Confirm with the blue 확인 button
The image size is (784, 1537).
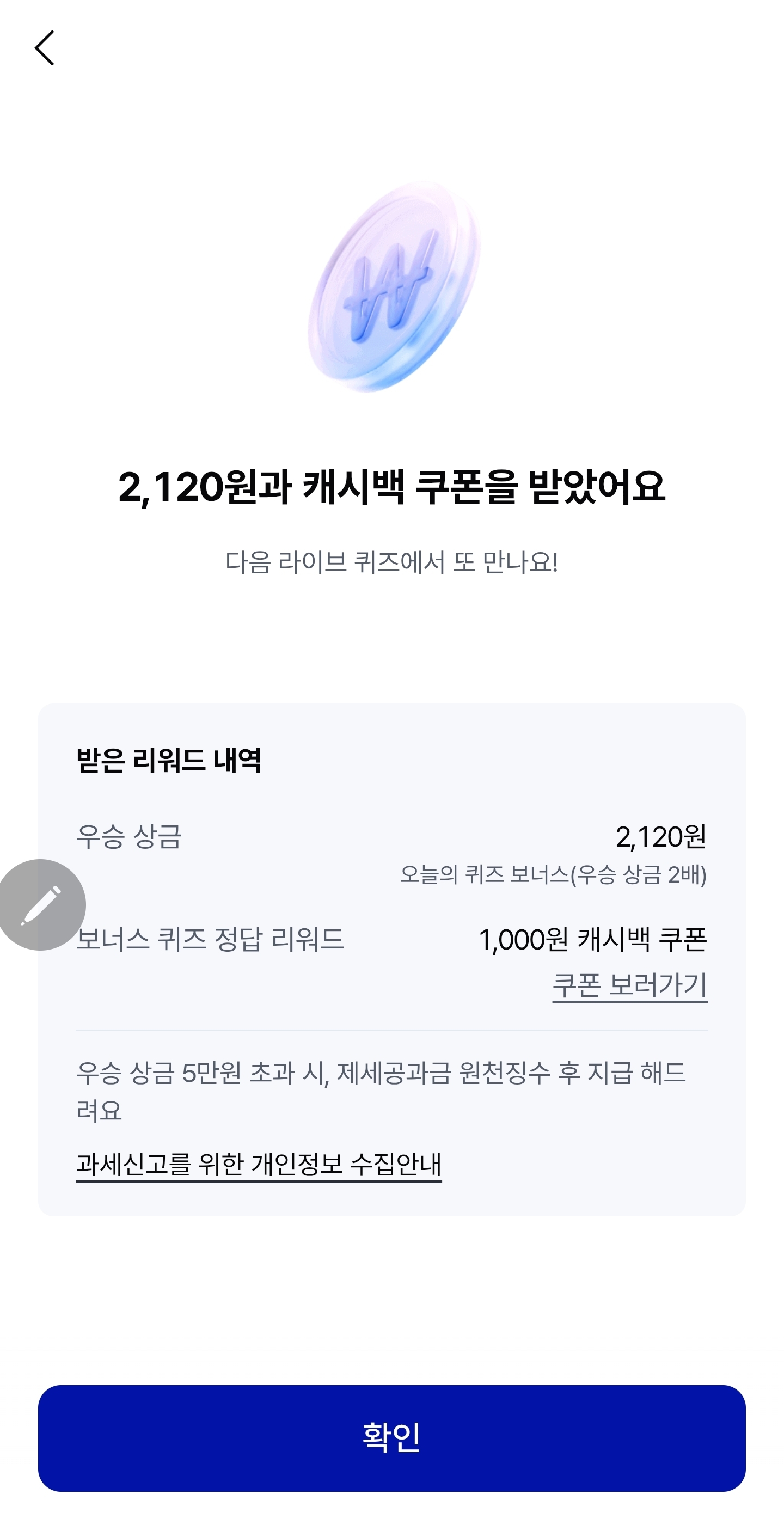[x=392, y=1438]
